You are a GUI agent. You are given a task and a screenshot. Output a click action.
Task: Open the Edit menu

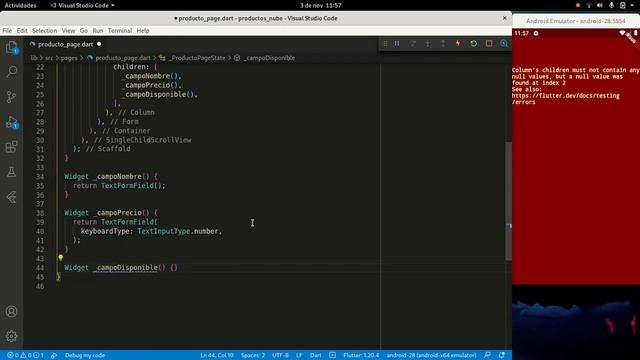click(x=22, y=31)
